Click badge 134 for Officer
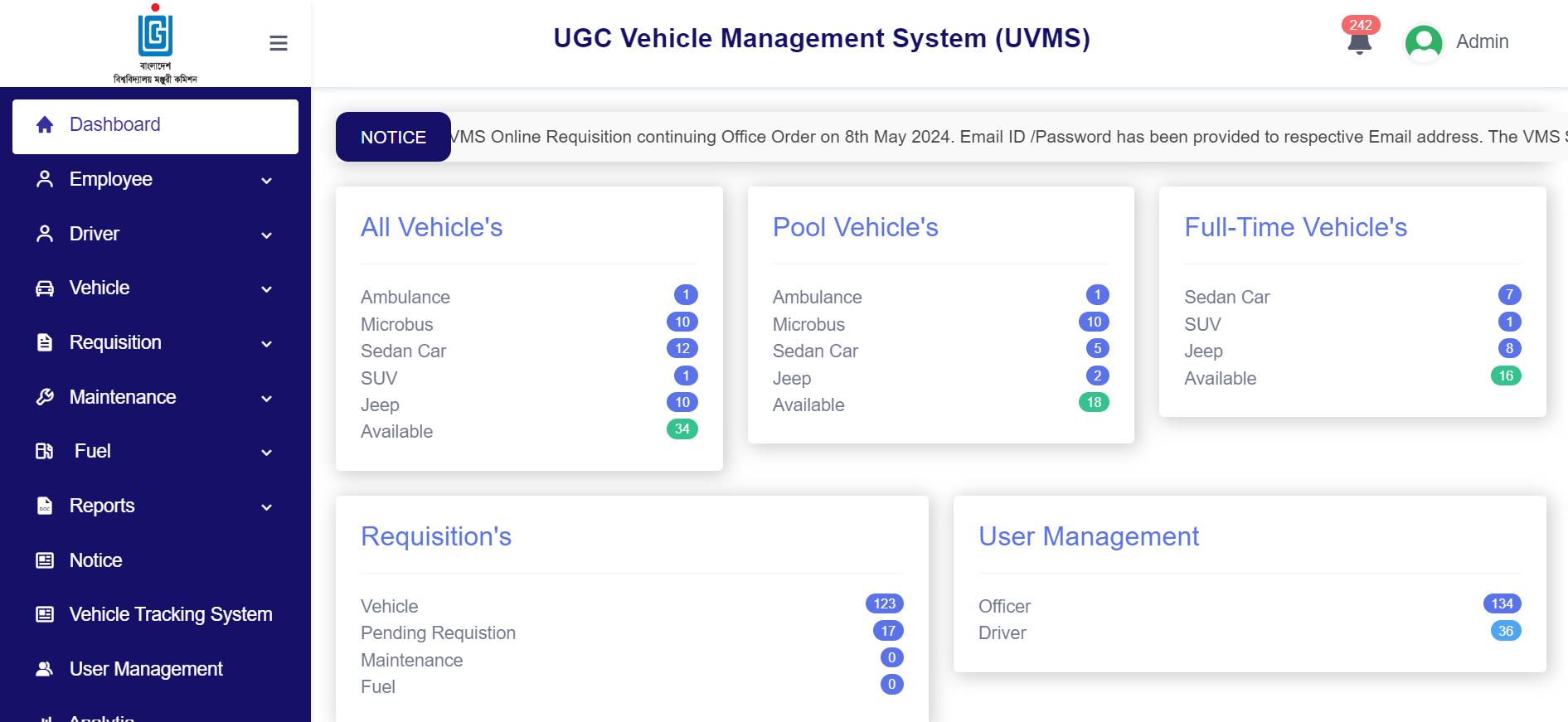1568x722 pixels. (x=1502, y=604)
